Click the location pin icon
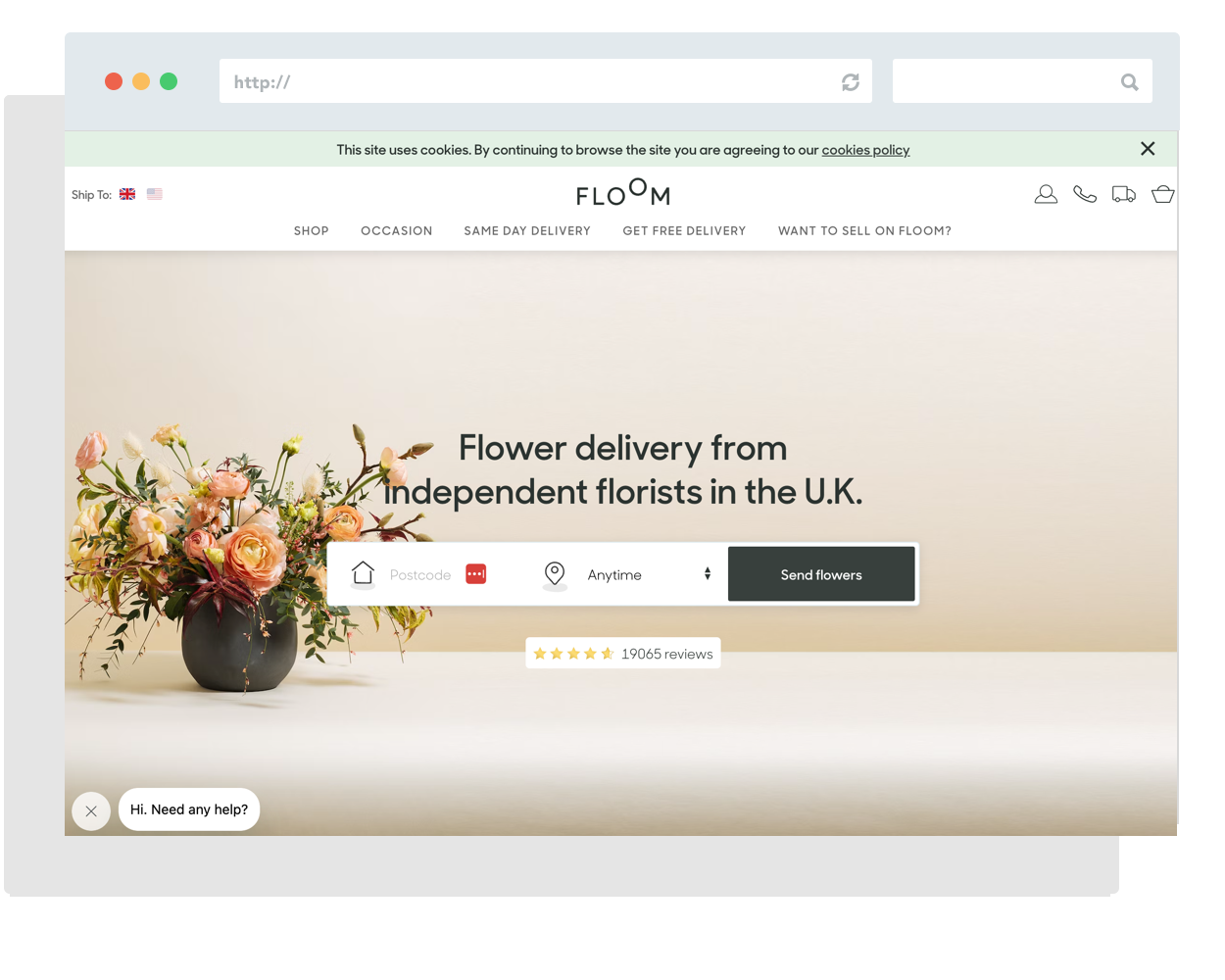Screen dimensions: 1225x980 coord(555,575)
